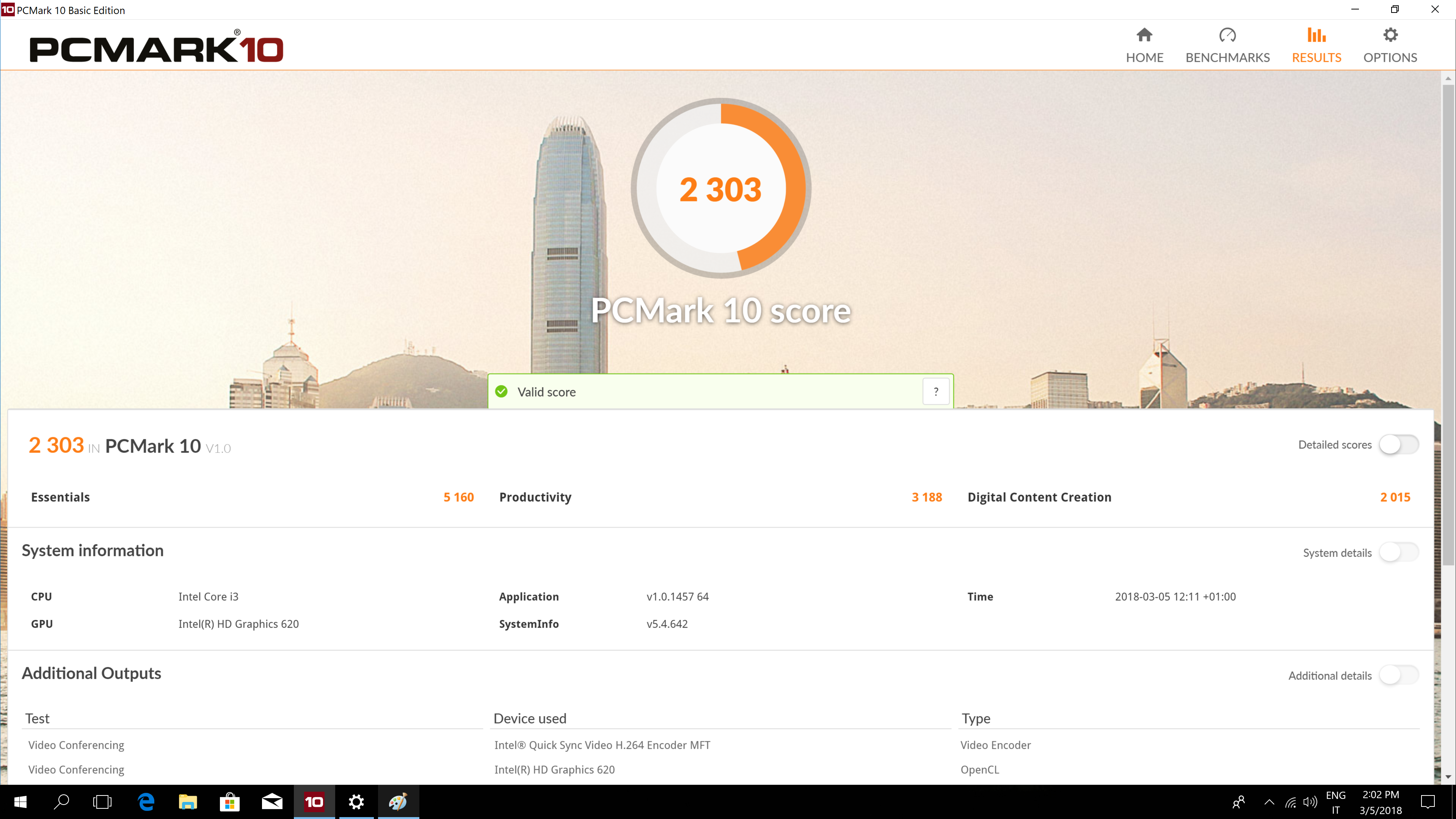
Task: Open Task View from the taskbar
Action: 102,802
